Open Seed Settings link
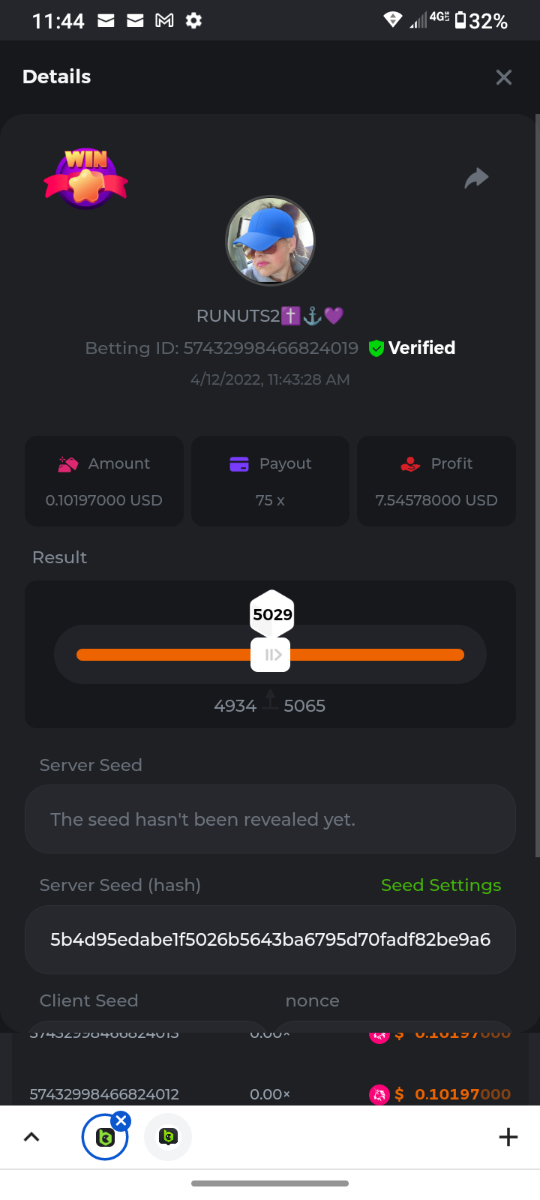The width and height of the screenshot is (540, 1200). click(x=441, y=885)
